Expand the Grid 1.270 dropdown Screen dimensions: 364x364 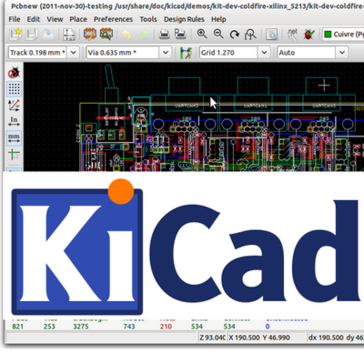coord(264,53)
